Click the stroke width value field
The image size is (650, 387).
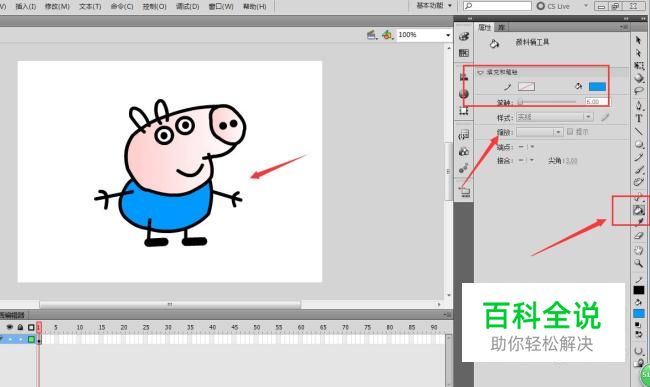596,102
